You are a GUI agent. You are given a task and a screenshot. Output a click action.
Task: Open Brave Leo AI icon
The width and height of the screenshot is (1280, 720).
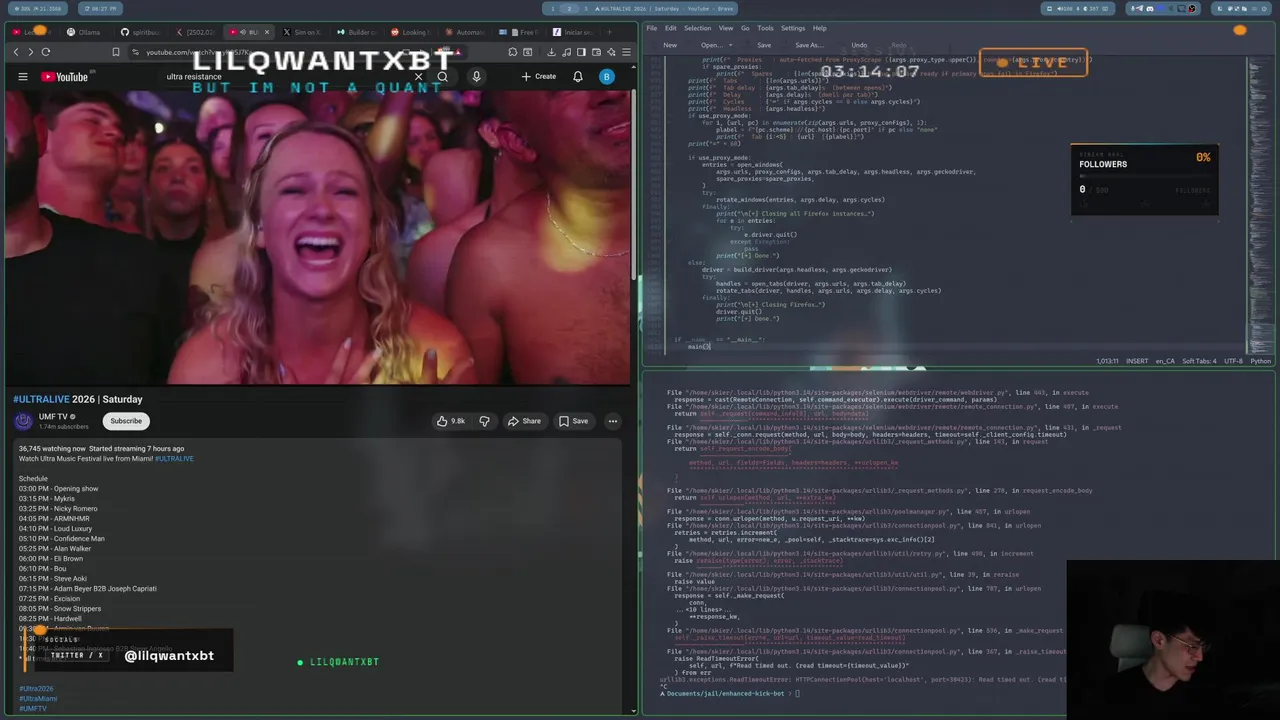coord(611,52)
